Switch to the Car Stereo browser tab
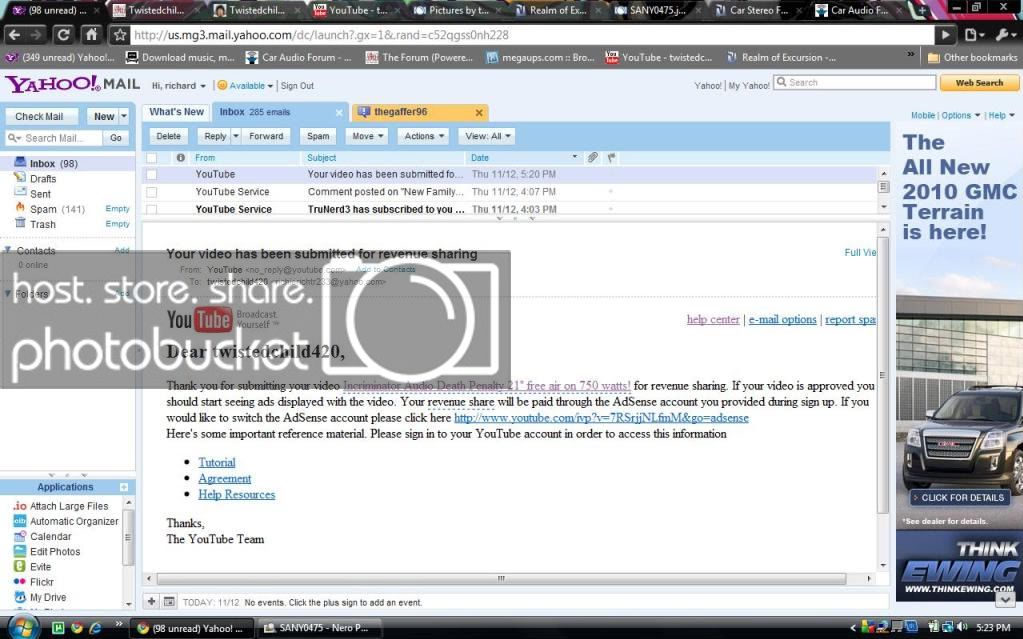The width and height of the screenshot is (1023, 639). coord(757,10)
